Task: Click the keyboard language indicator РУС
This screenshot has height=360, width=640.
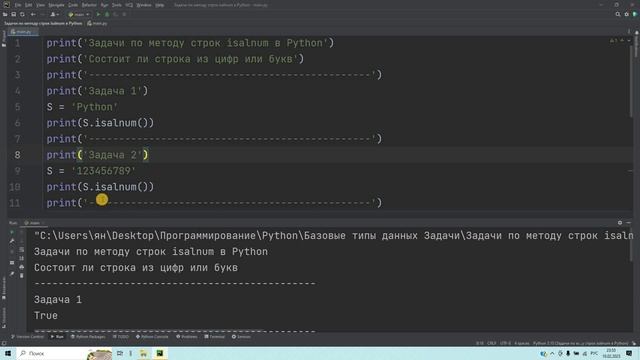Action: coord(594,353)
